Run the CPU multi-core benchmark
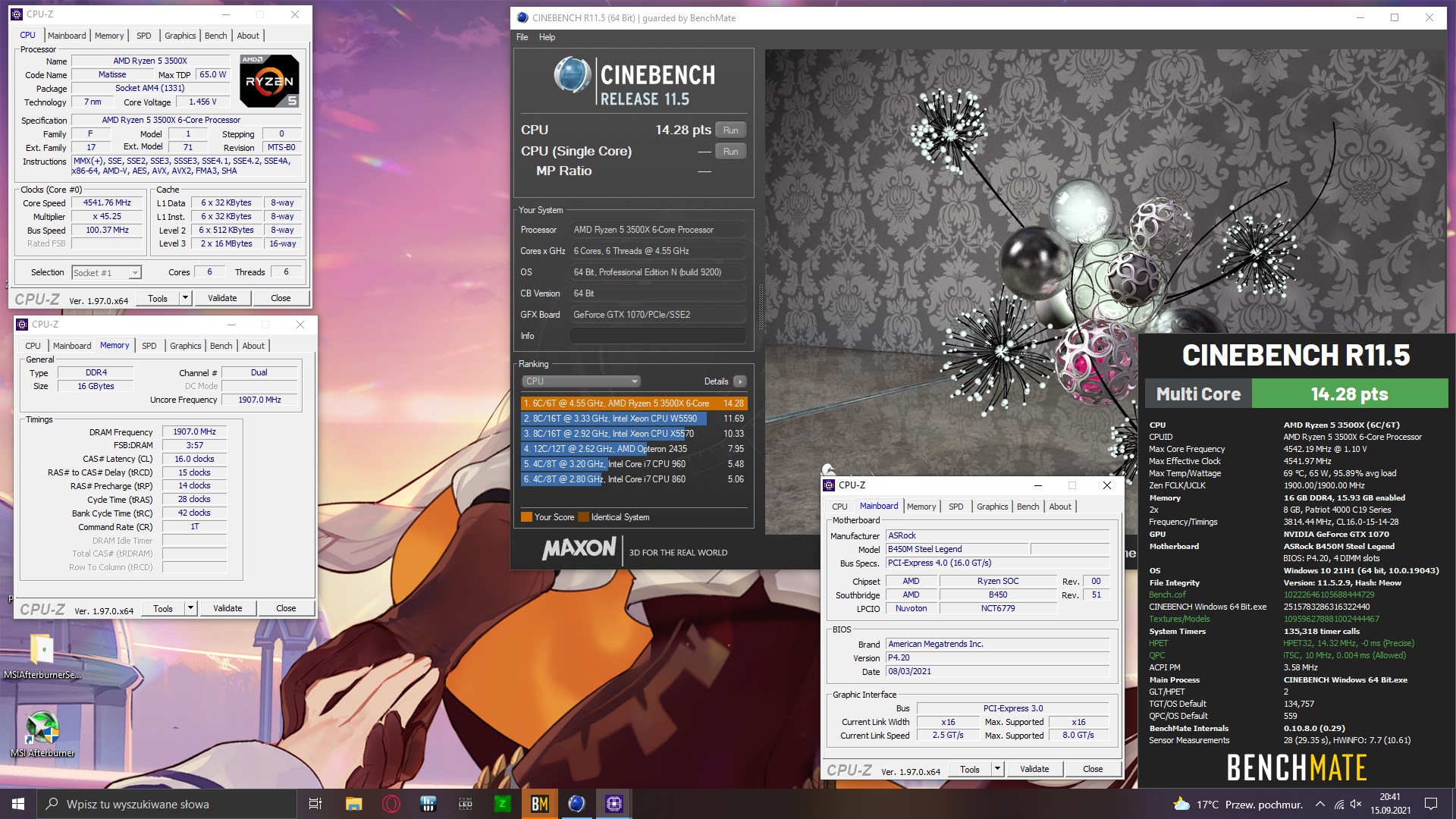 [x=730, y=130]
